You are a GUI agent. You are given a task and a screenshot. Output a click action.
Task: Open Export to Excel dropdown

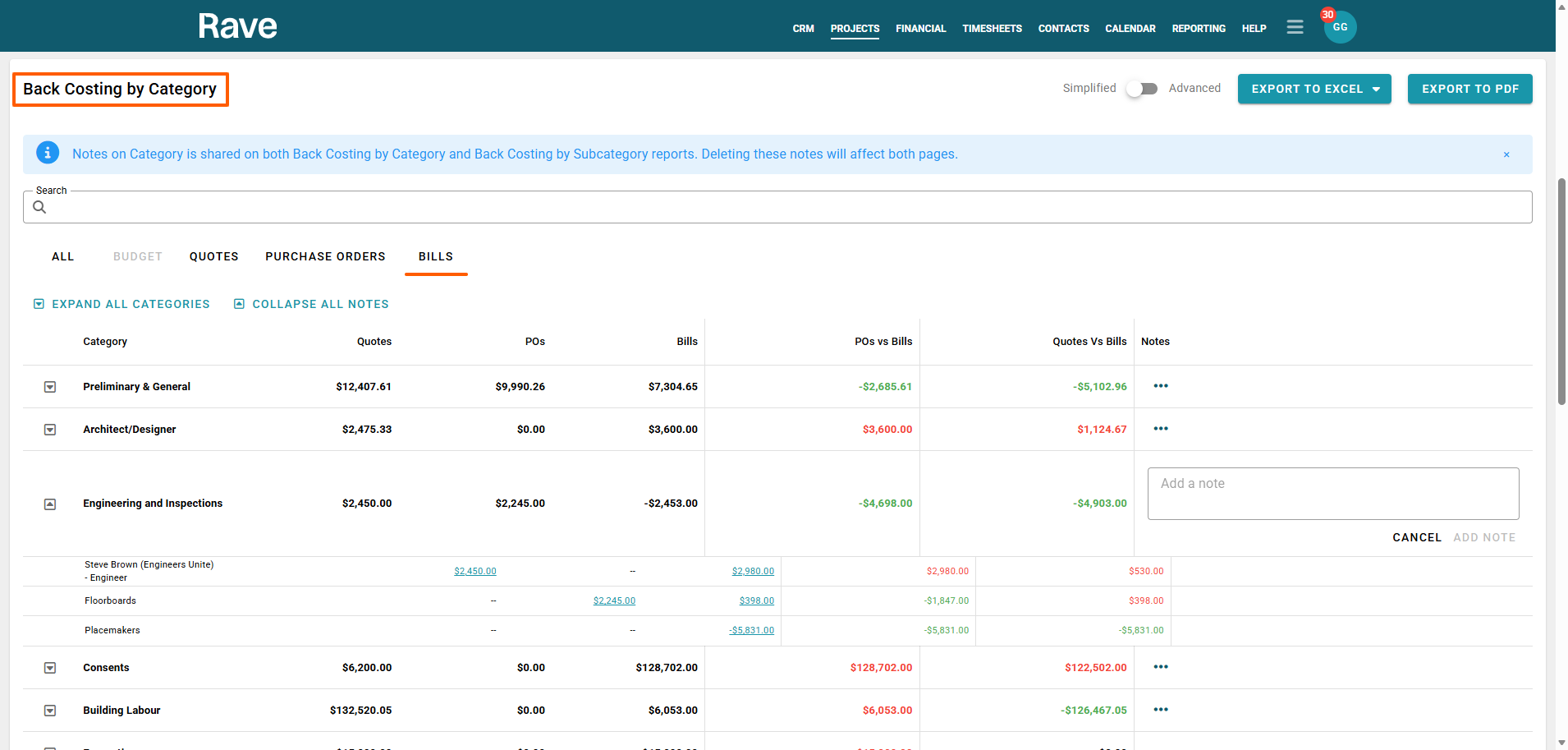click(1314, 89)
